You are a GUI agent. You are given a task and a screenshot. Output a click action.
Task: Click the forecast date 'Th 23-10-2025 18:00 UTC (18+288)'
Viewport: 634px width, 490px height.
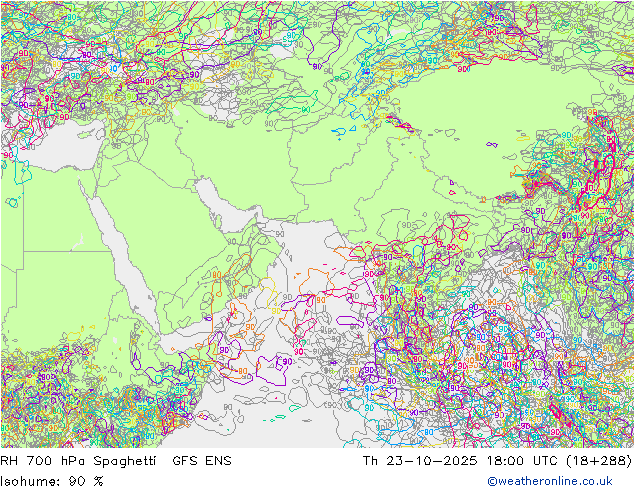click(x=497, y=460)
